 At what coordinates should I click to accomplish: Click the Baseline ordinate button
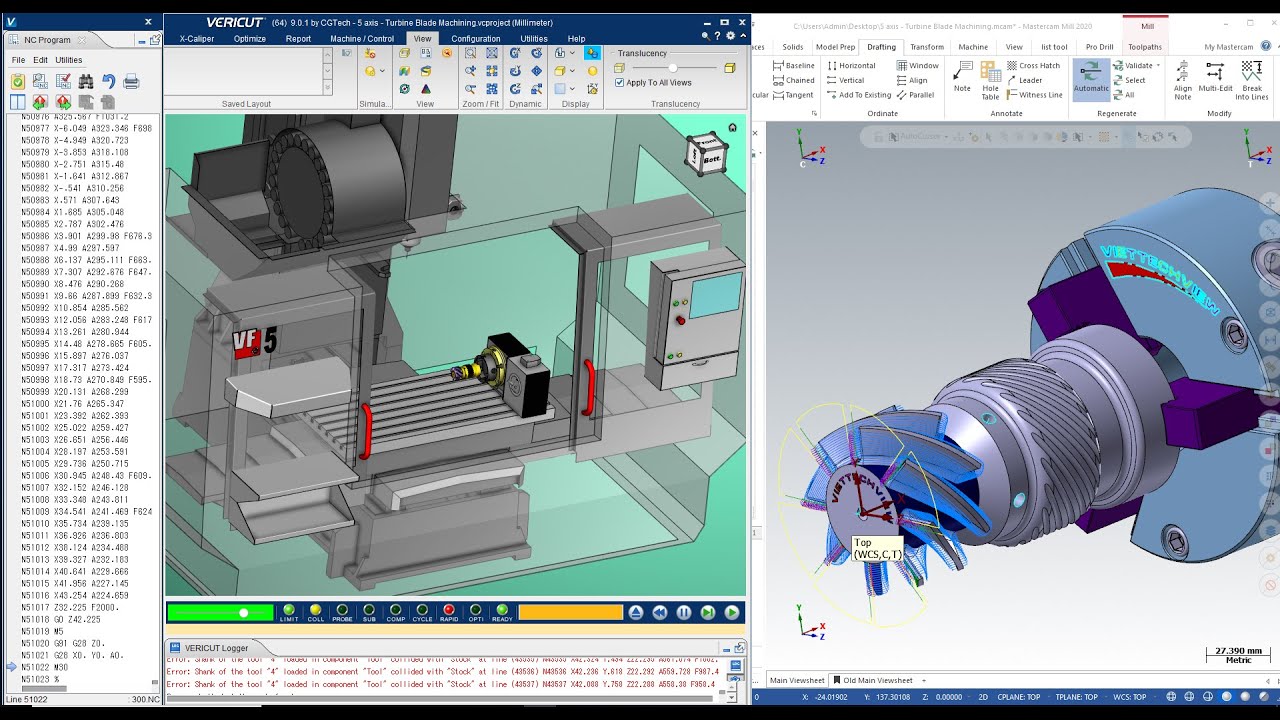pos(793,66)
